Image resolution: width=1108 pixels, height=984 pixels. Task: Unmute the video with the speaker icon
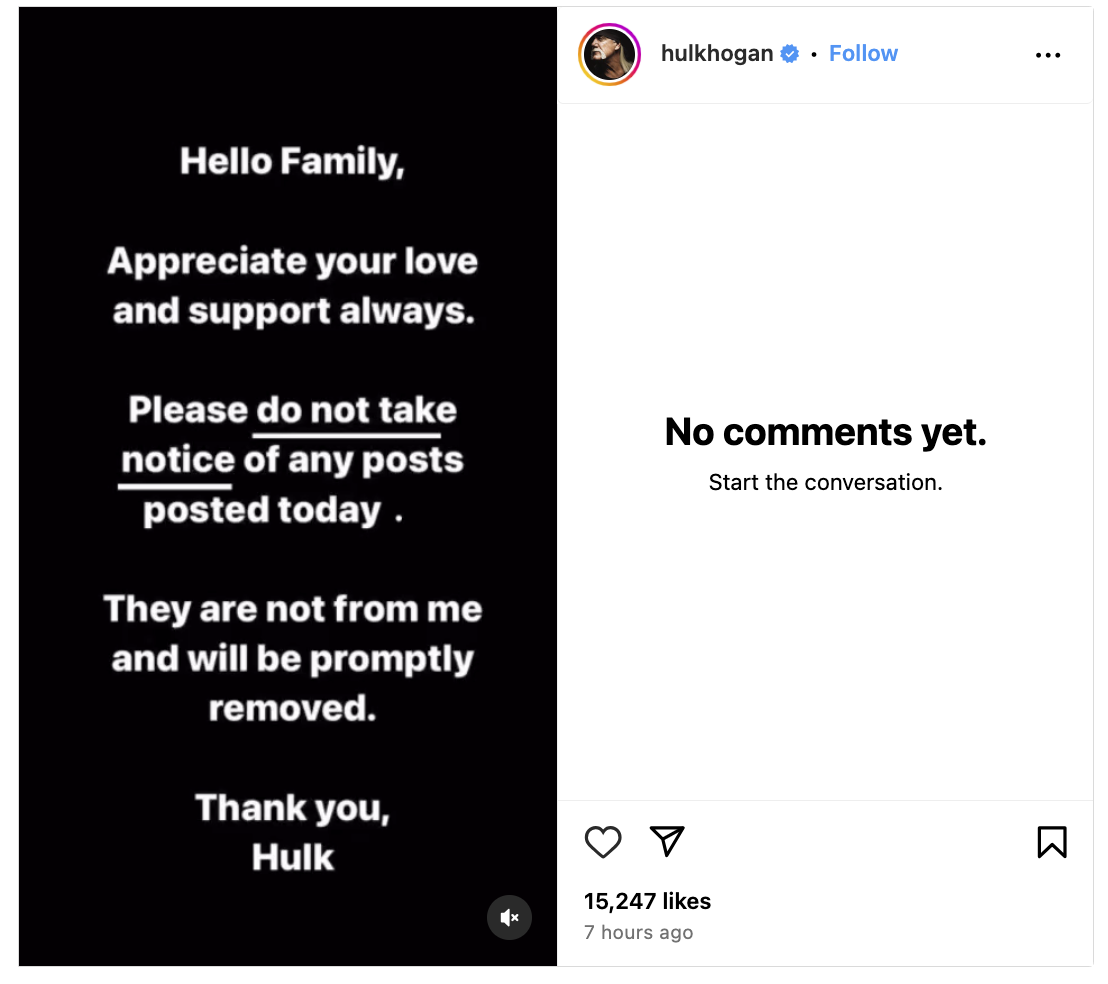(x=509, y=917)
